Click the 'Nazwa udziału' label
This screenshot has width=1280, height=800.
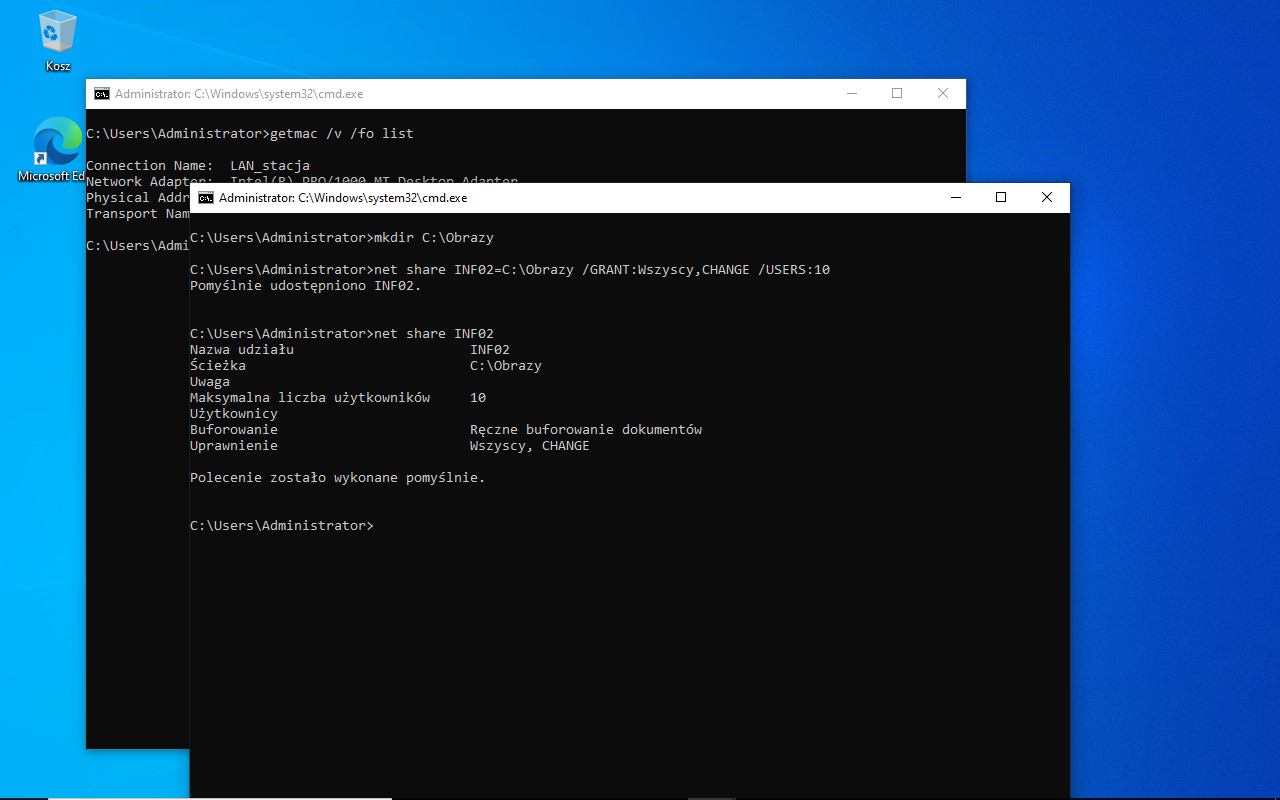coord(242,350)
